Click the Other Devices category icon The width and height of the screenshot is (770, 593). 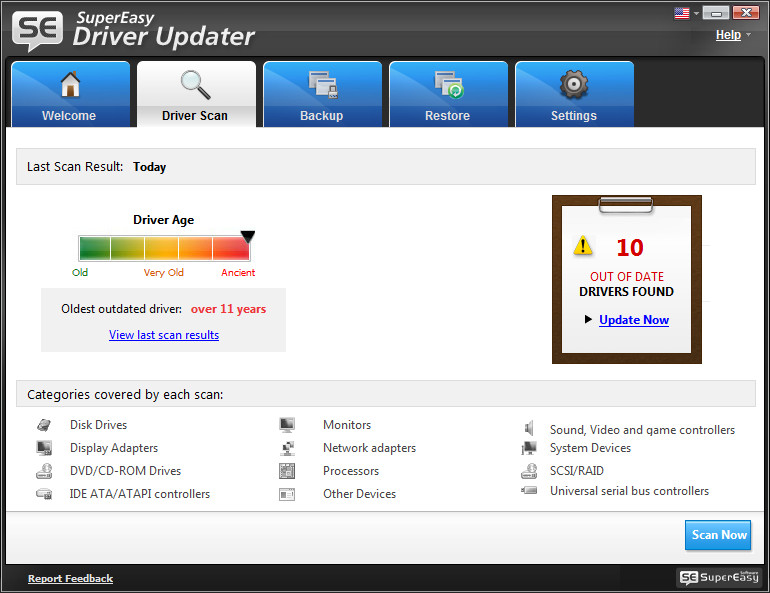point(287,494)
